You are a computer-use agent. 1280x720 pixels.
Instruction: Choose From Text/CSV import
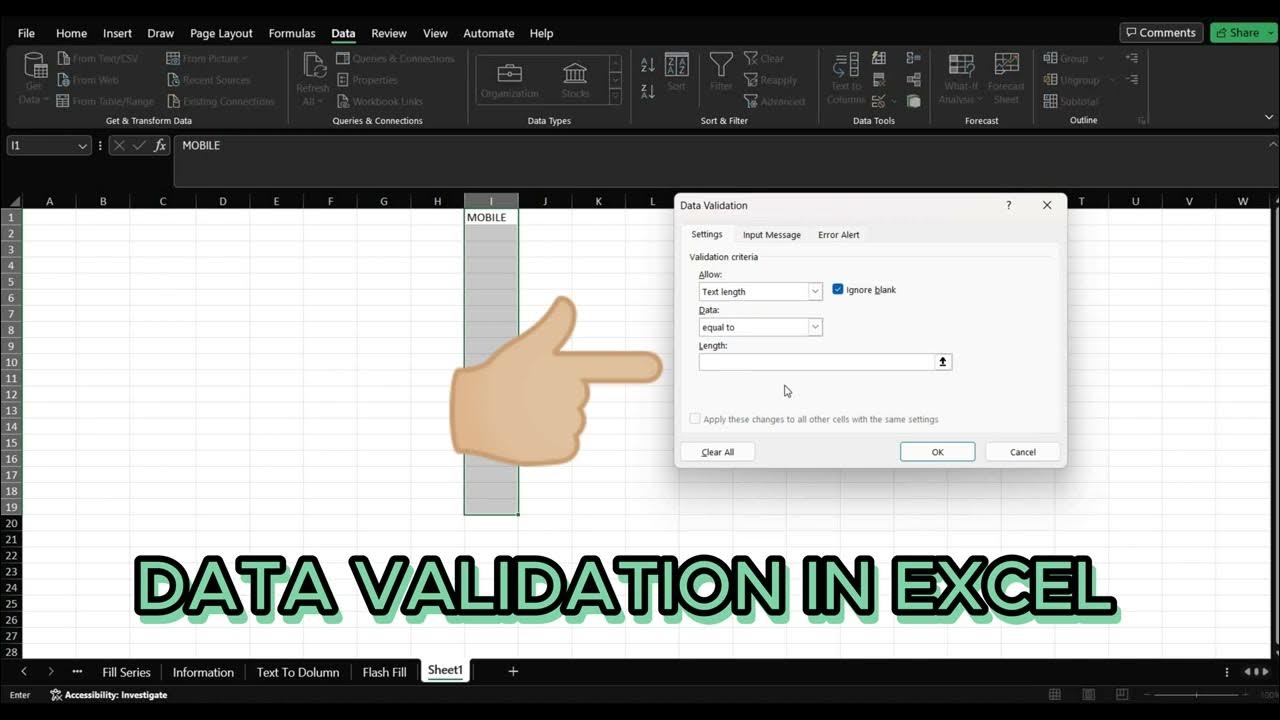click(98, 58)
